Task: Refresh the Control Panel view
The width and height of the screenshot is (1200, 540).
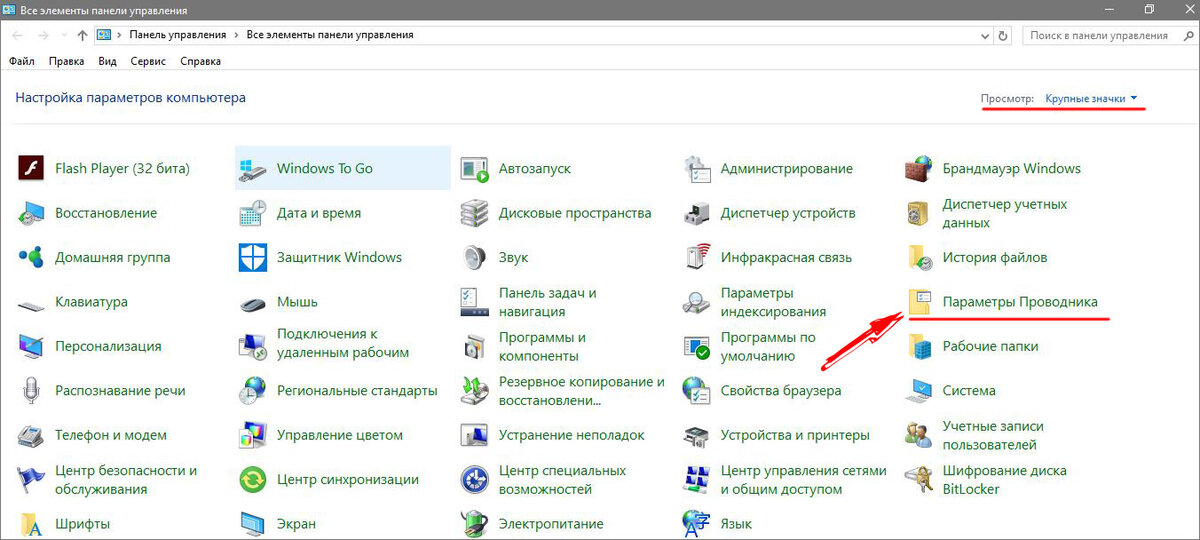Action: [1005, 35]
